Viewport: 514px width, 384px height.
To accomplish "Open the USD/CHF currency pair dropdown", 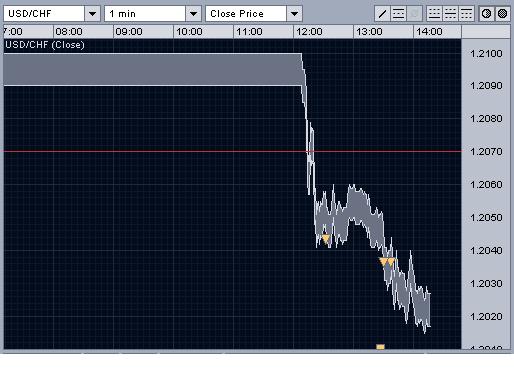I will coord(52,14).
